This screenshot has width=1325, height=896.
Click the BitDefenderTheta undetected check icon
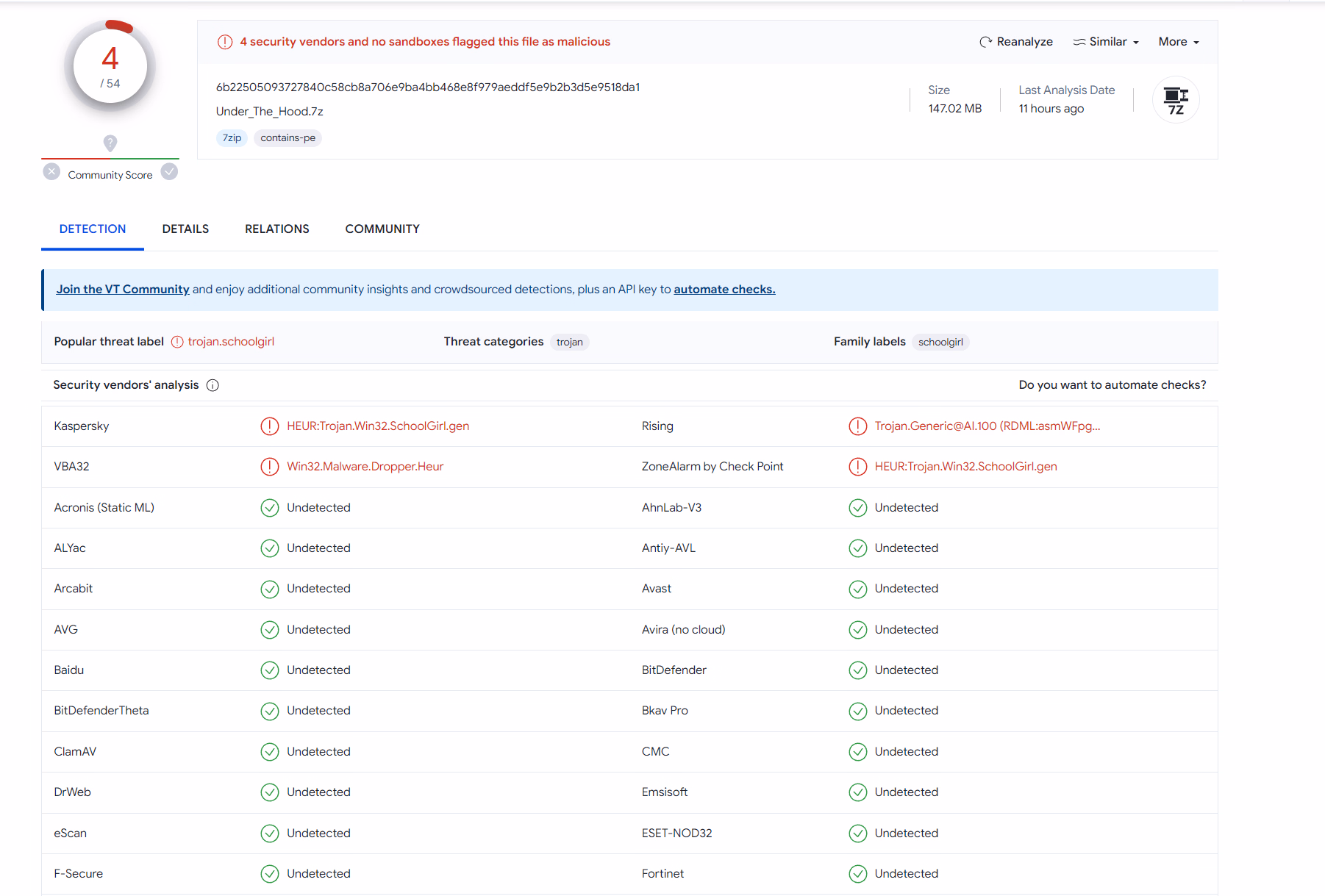[x=270, y=711]
